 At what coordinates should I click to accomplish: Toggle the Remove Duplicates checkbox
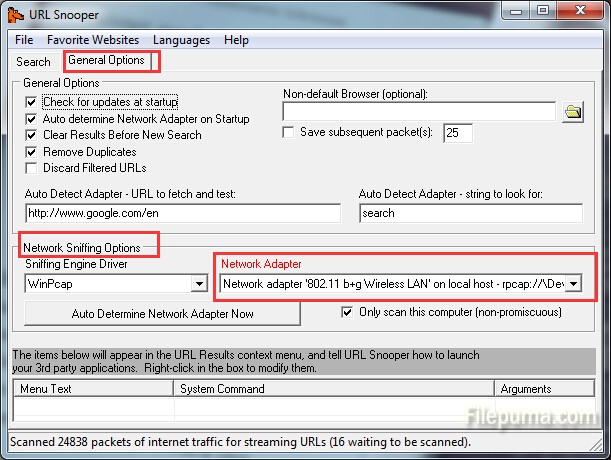[x=30, y=151]
